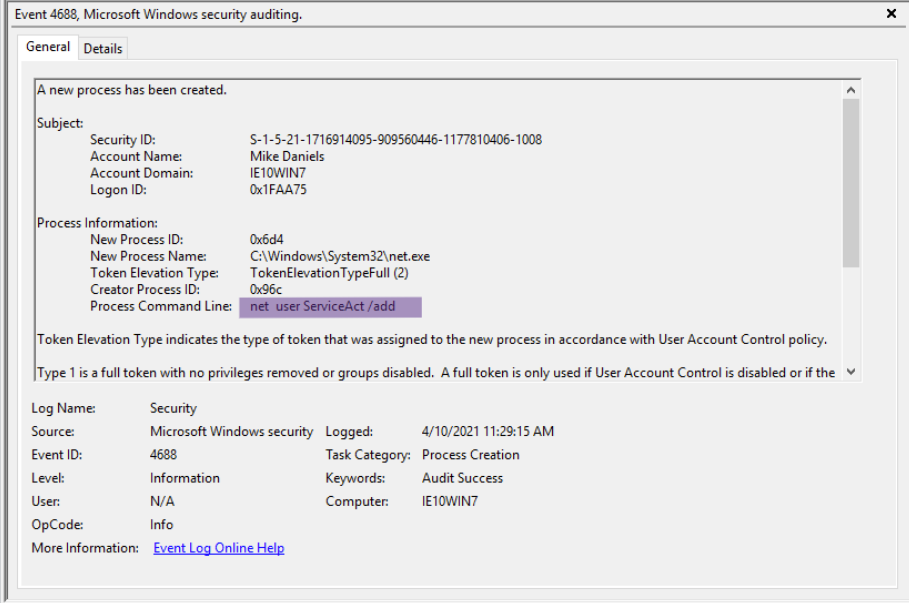Click the process path C:\Windows\System32\net.exe
This screenshot has width=909, height=603.
[340, 256]
